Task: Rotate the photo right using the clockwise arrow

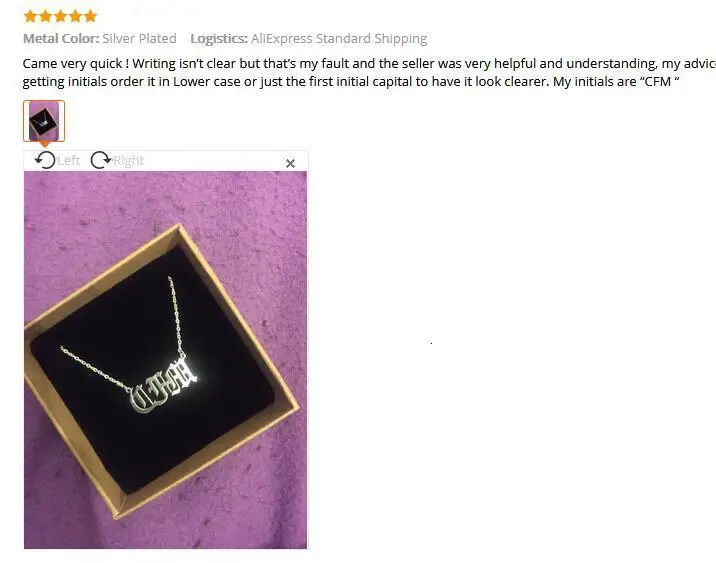Action: click(100, 160)
